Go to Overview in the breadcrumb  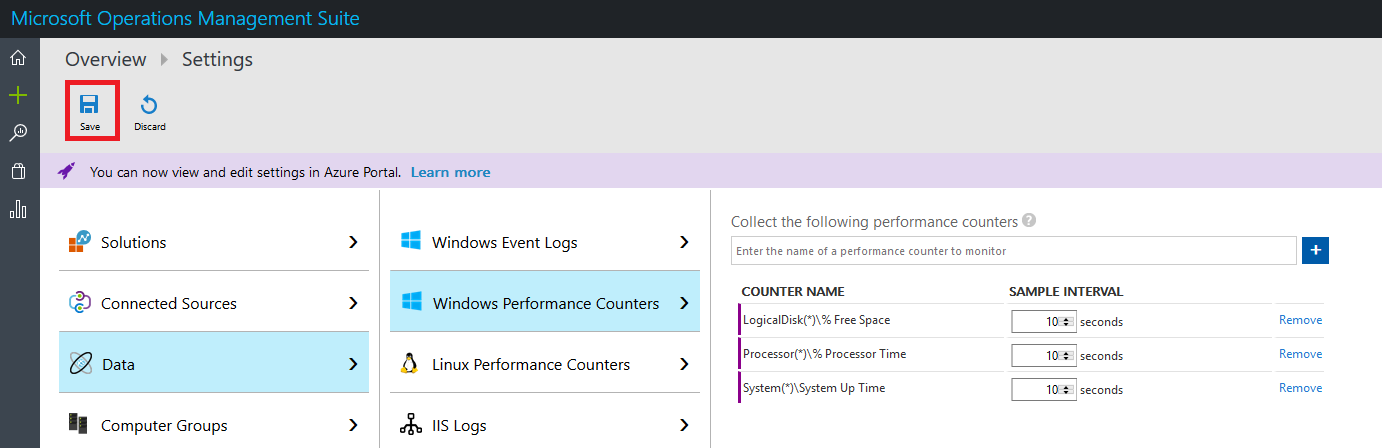tap(106, 60)
